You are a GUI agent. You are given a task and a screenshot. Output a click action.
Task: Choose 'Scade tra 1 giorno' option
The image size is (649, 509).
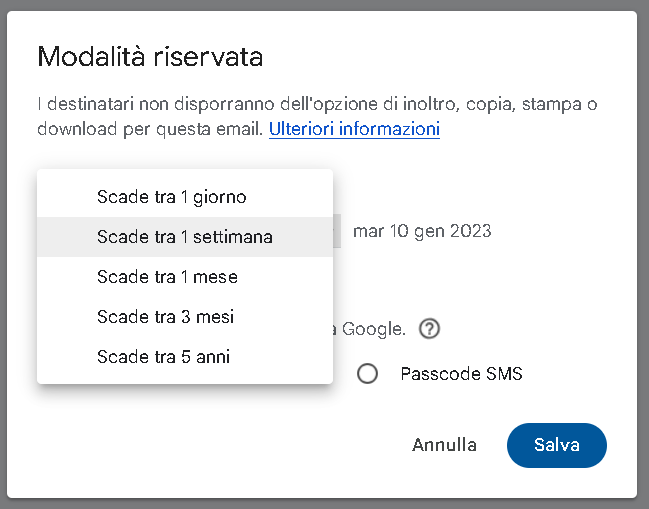tap(171, 197)
